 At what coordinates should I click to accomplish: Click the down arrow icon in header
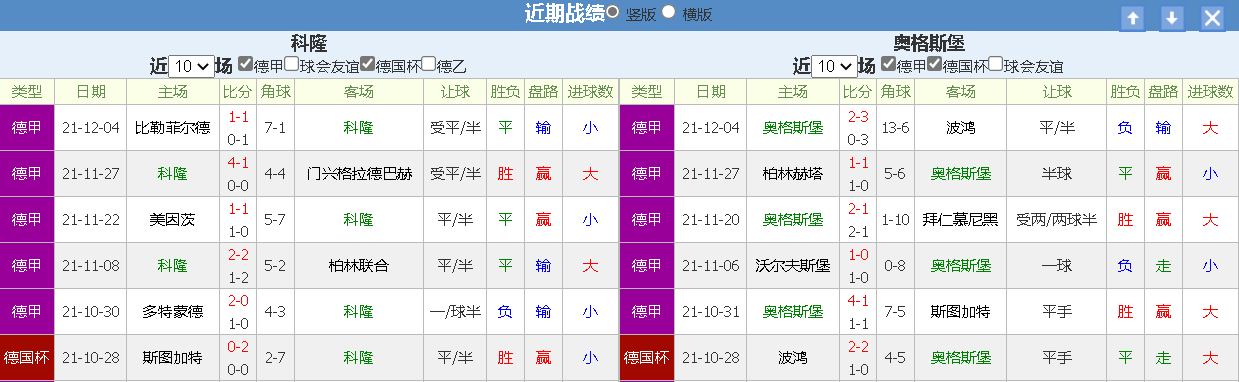(1172, 18)
